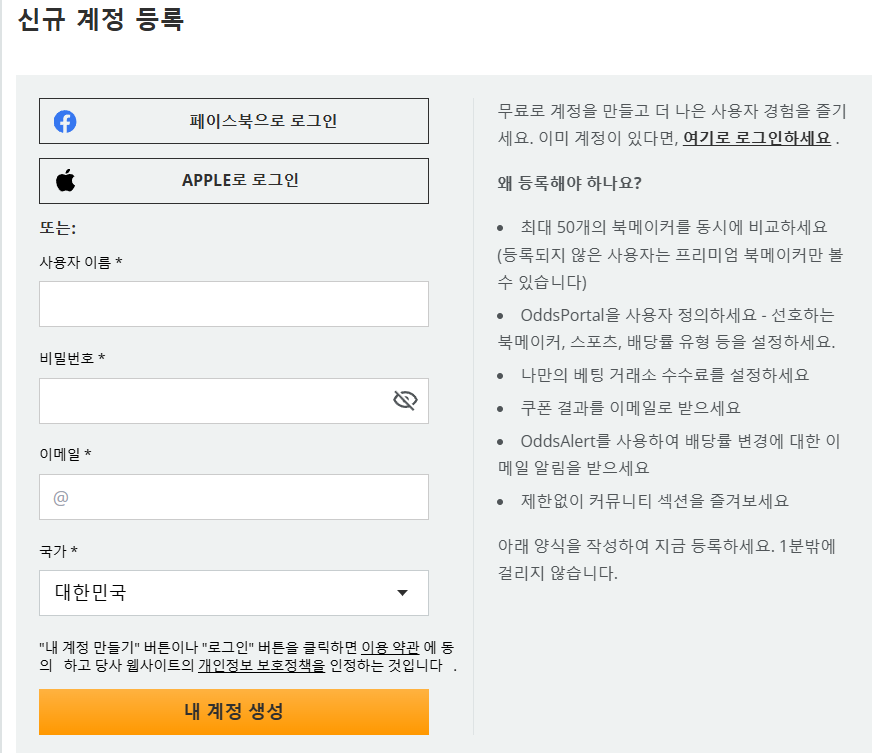
Task: Select the 페이스북으로 로그인 button text
Action: click(x=263, y=121)
